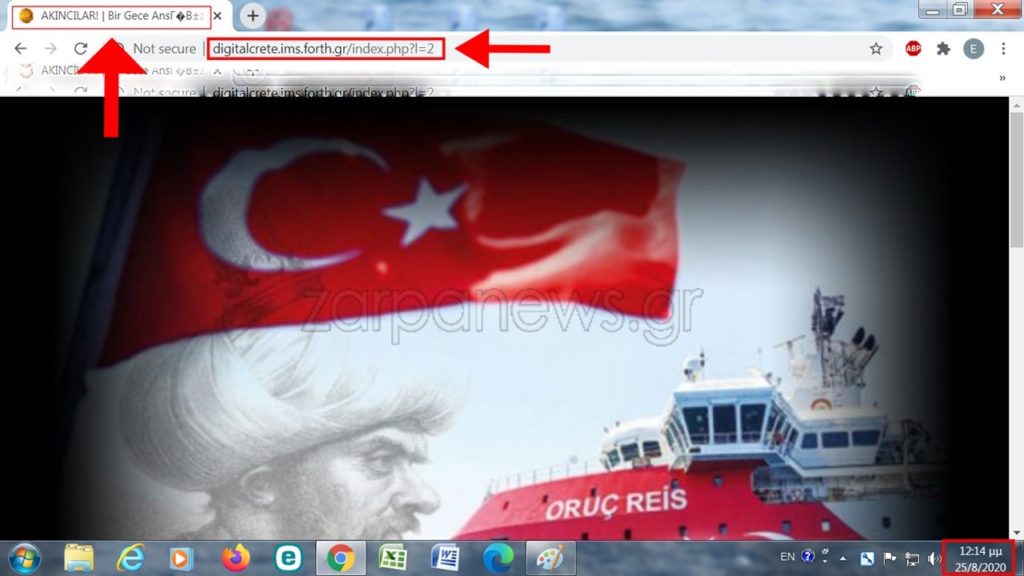Image resolution: width=1024 pixels, height=576 pixels.
Task: Open the network connection tray icon
Action: click(x=912, y=559)
